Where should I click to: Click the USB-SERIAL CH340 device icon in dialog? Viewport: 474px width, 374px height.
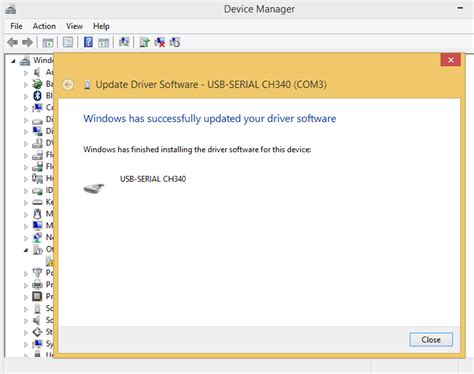94,188
